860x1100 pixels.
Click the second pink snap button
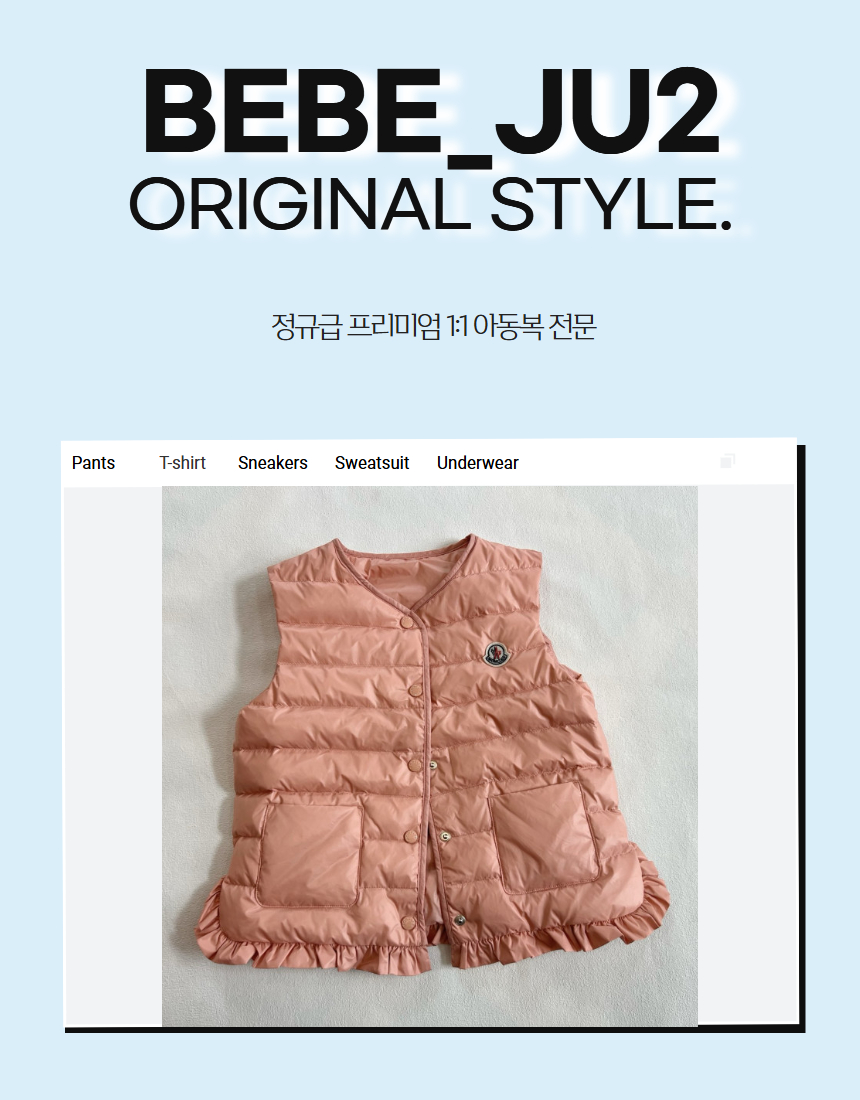(x=416, y=690)
